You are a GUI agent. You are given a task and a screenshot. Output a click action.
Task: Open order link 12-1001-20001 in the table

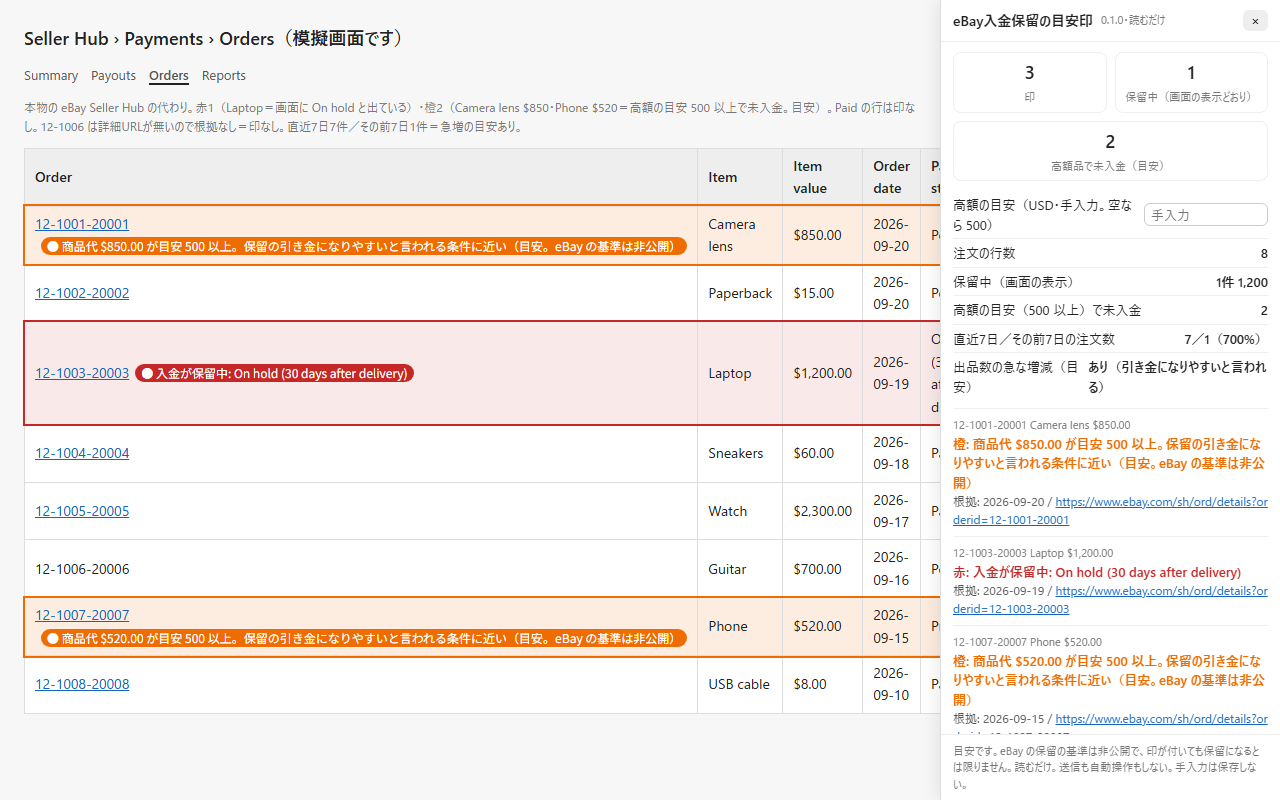pos(82,224)
